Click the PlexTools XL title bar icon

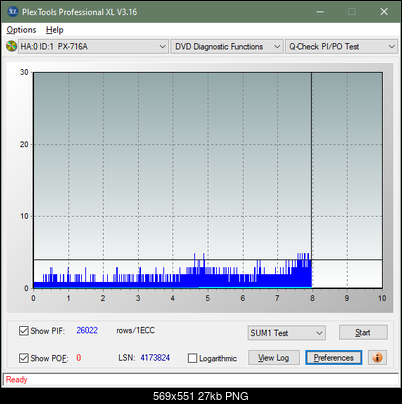pos(12,12)
